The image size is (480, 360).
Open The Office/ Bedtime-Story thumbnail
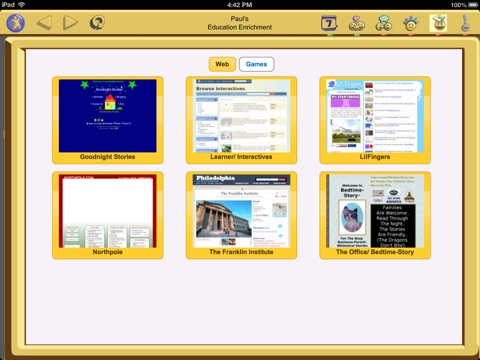(375, 215)
